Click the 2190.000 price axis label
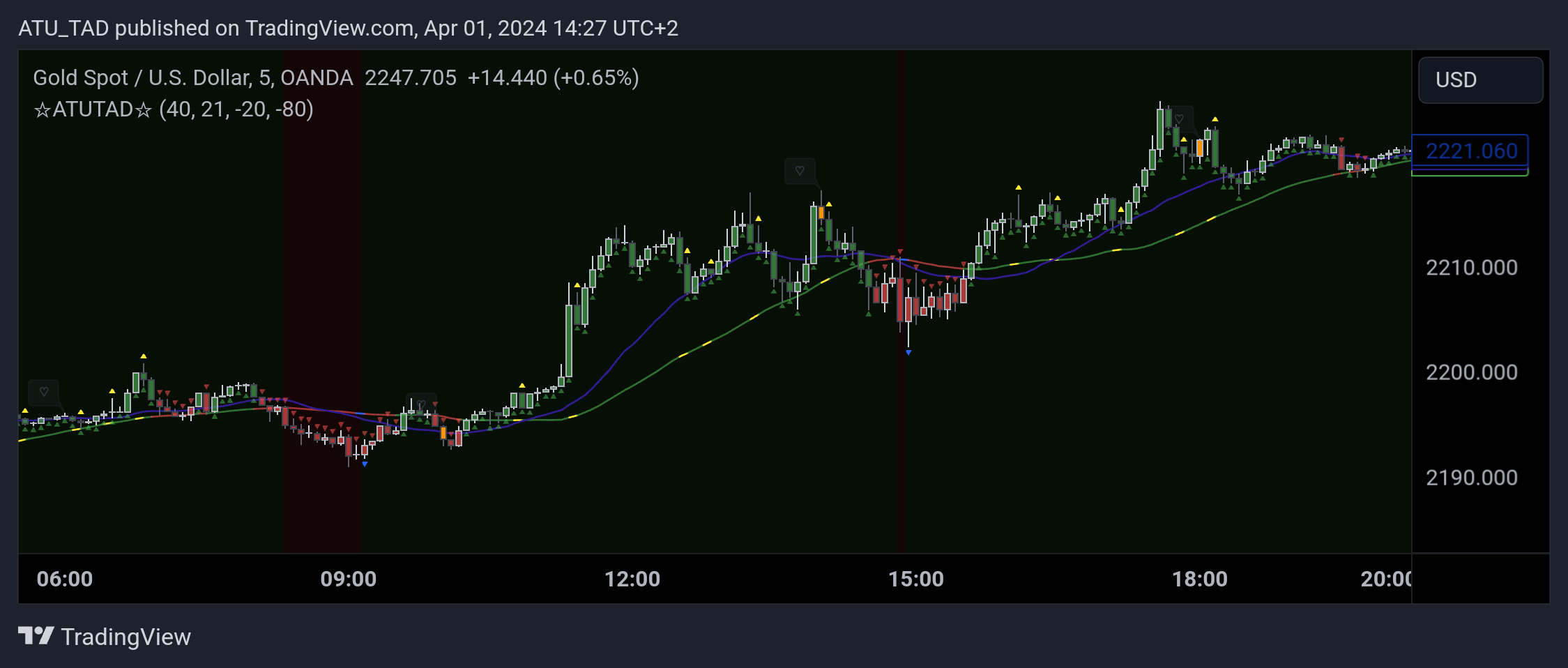Screen dimensions: 1568x668 [1471, 478]
